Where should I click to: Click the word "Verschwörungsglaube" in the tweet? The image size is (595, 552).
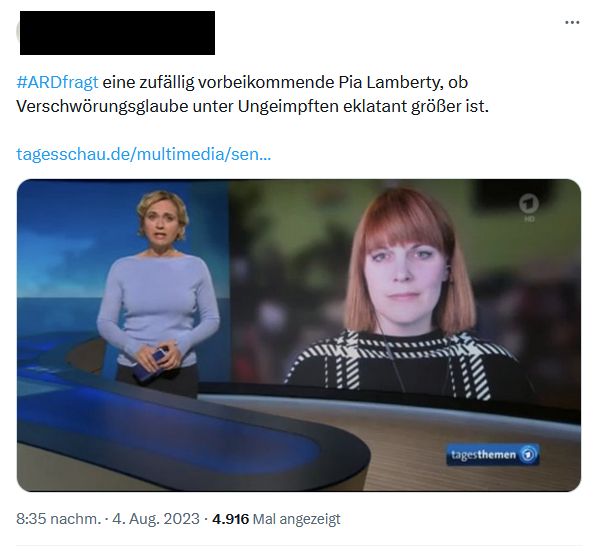[102, 106]
